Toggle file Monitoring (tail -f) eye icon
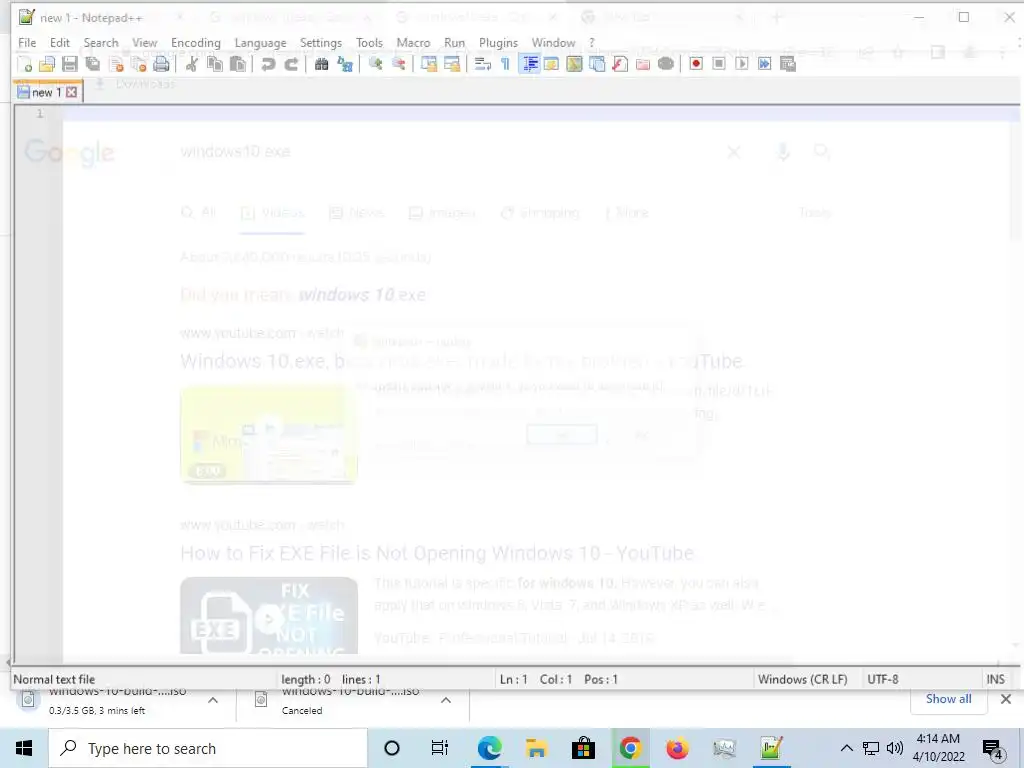This screenshot has height=768, width=1024. coord(665,64)
